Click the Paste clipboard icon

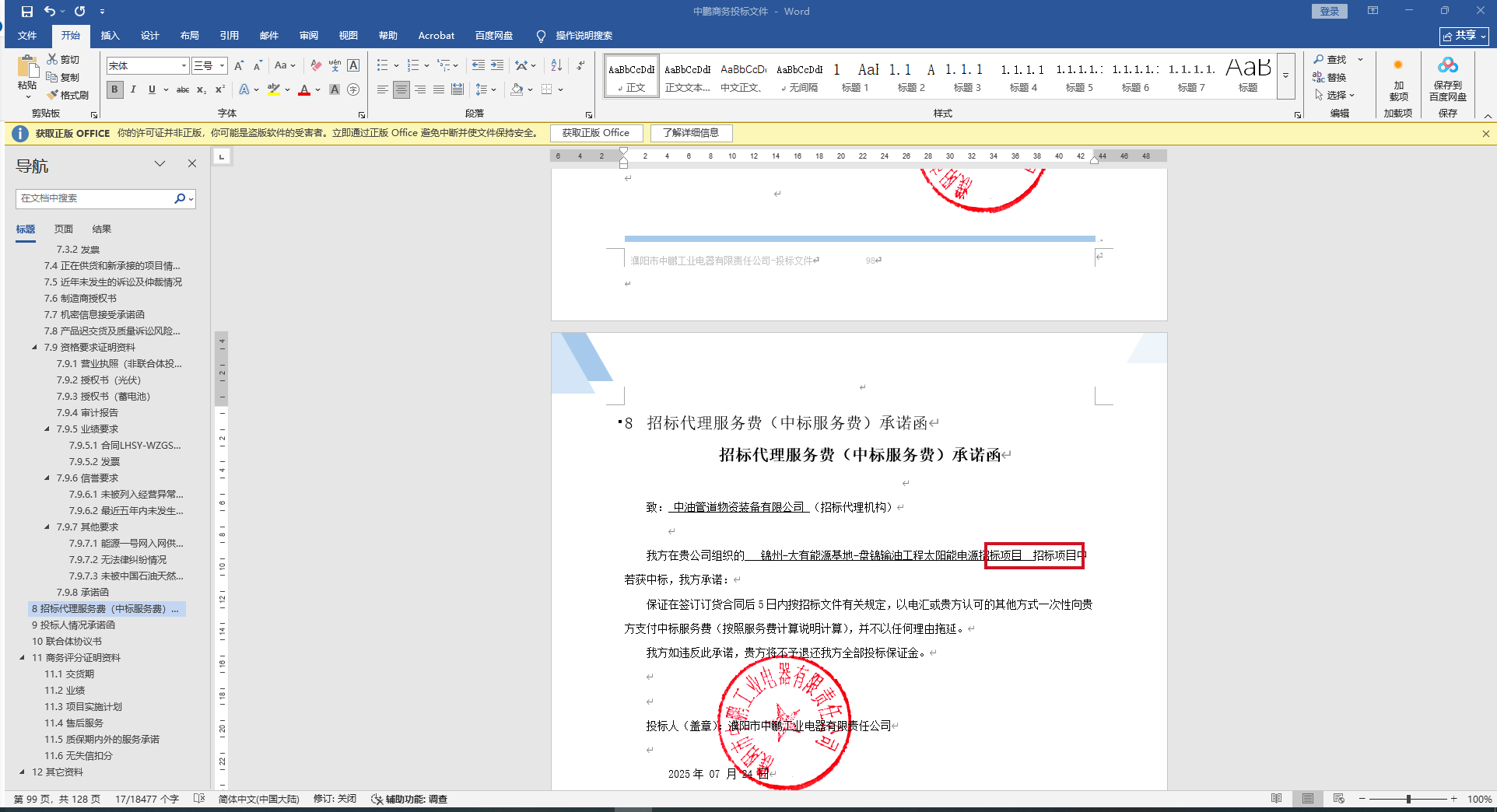pos(28,68)
